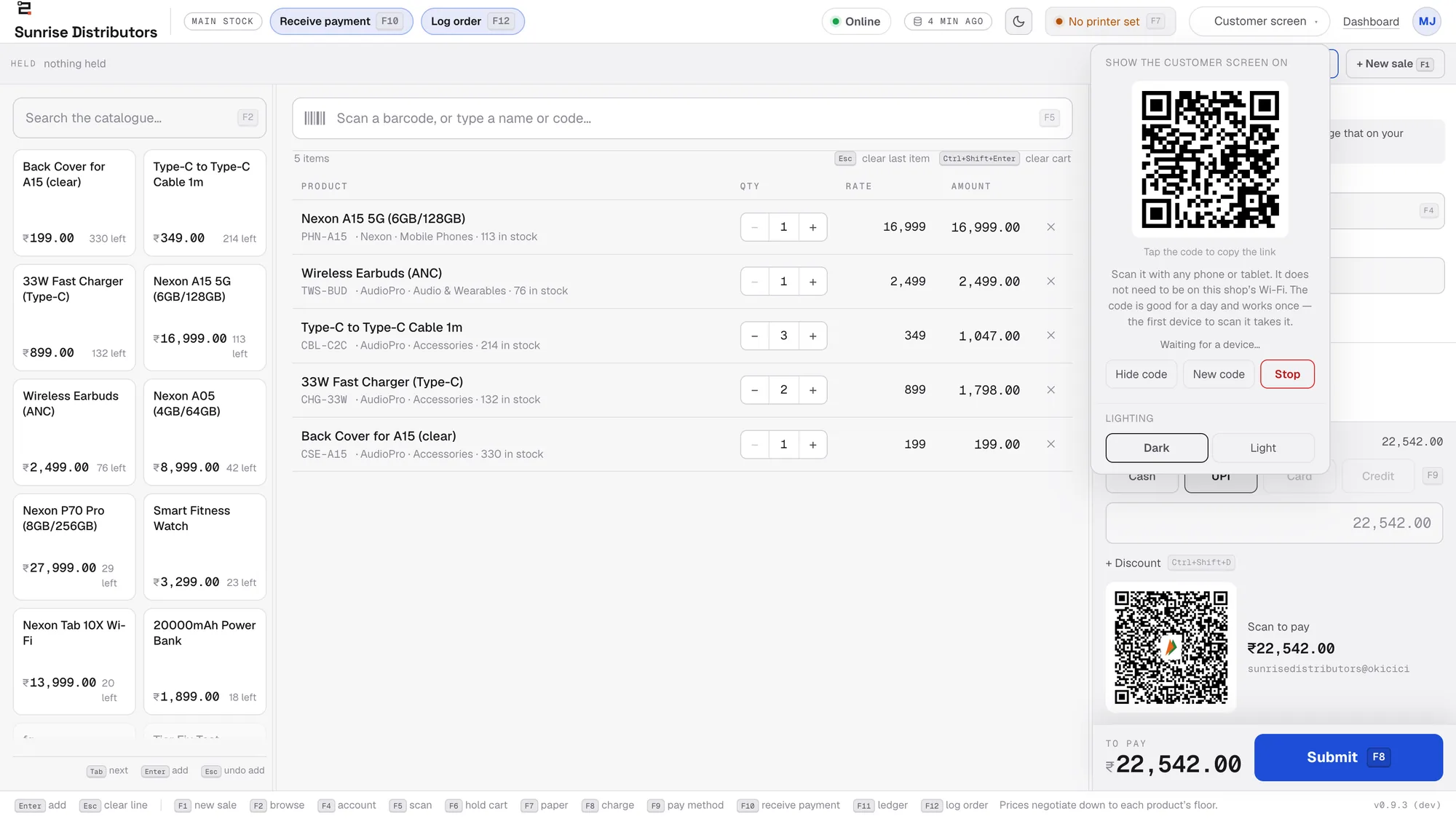Image resolution: width=1456 pixels, height=819 pixels.
Task: Increase Back Cover for A15 quantity
Action: pos(812,445)
